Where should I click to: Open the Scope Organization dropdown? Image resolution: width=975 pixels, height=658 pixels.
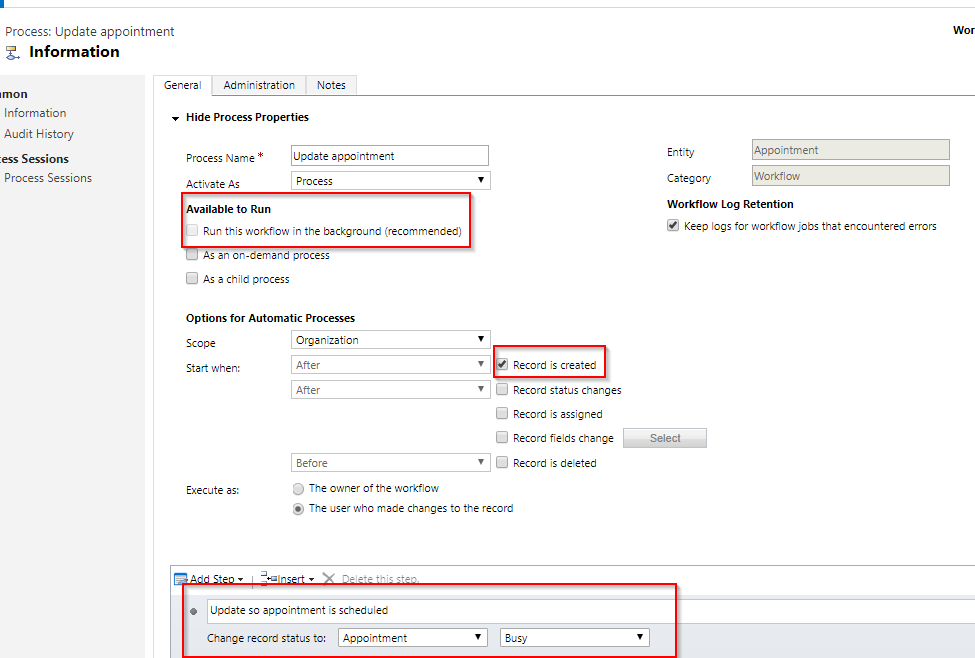pos(390,340)
